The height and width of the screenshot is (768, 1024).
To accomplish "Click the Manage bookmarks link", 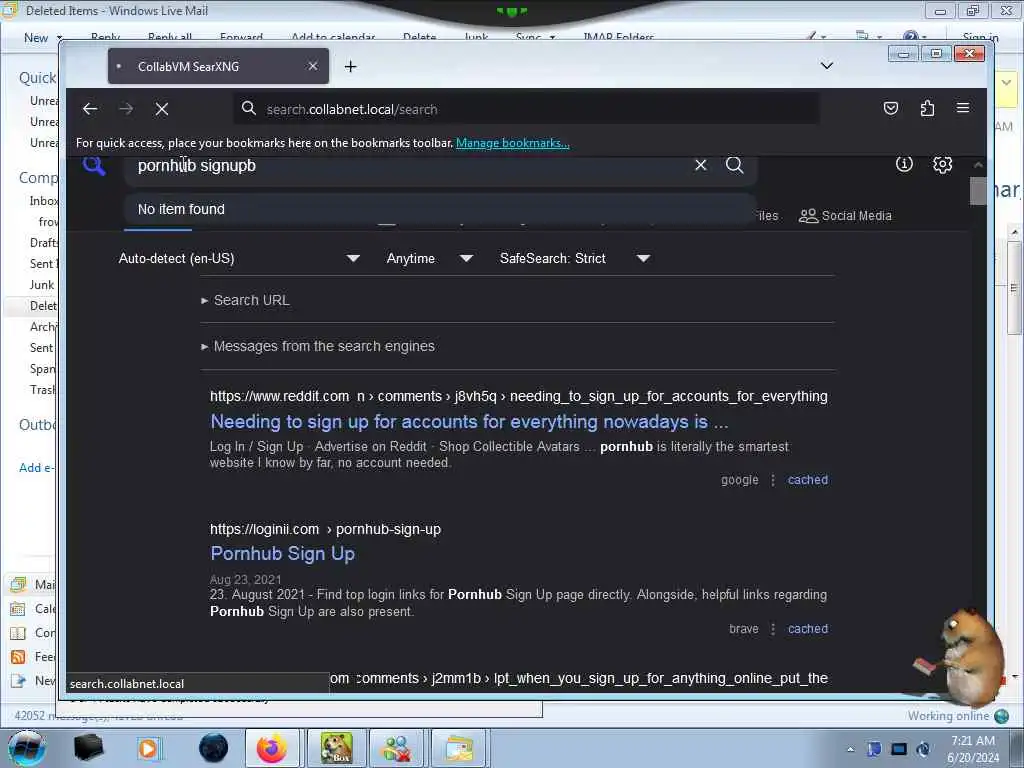I will tap(513, 143).
